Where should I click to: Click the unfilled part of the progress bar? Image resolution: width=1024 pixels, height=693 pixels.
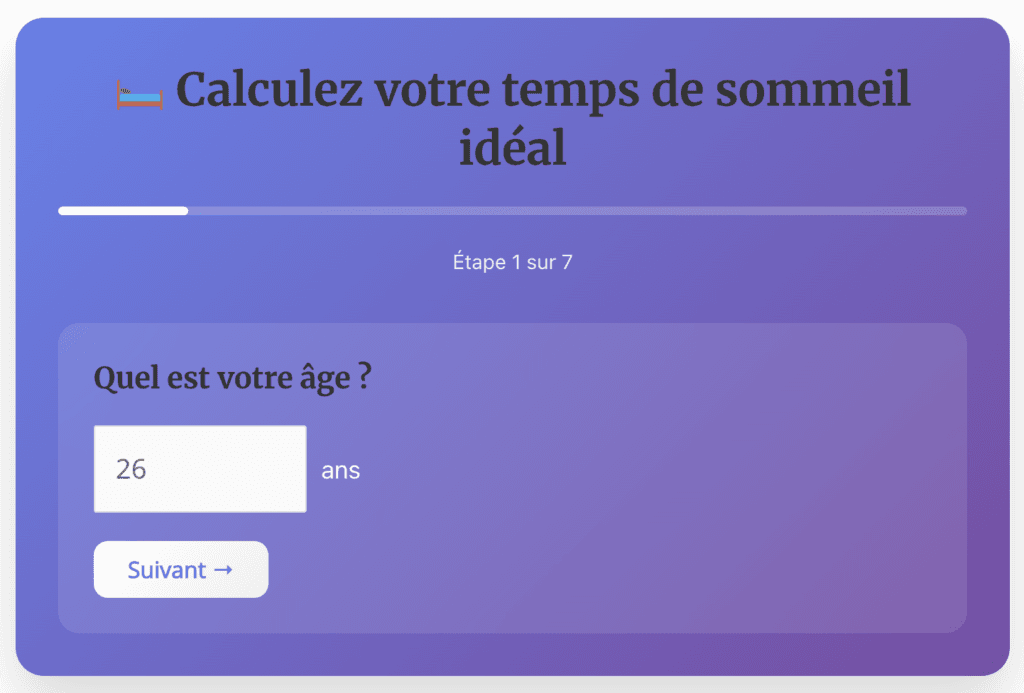[600, 211]
